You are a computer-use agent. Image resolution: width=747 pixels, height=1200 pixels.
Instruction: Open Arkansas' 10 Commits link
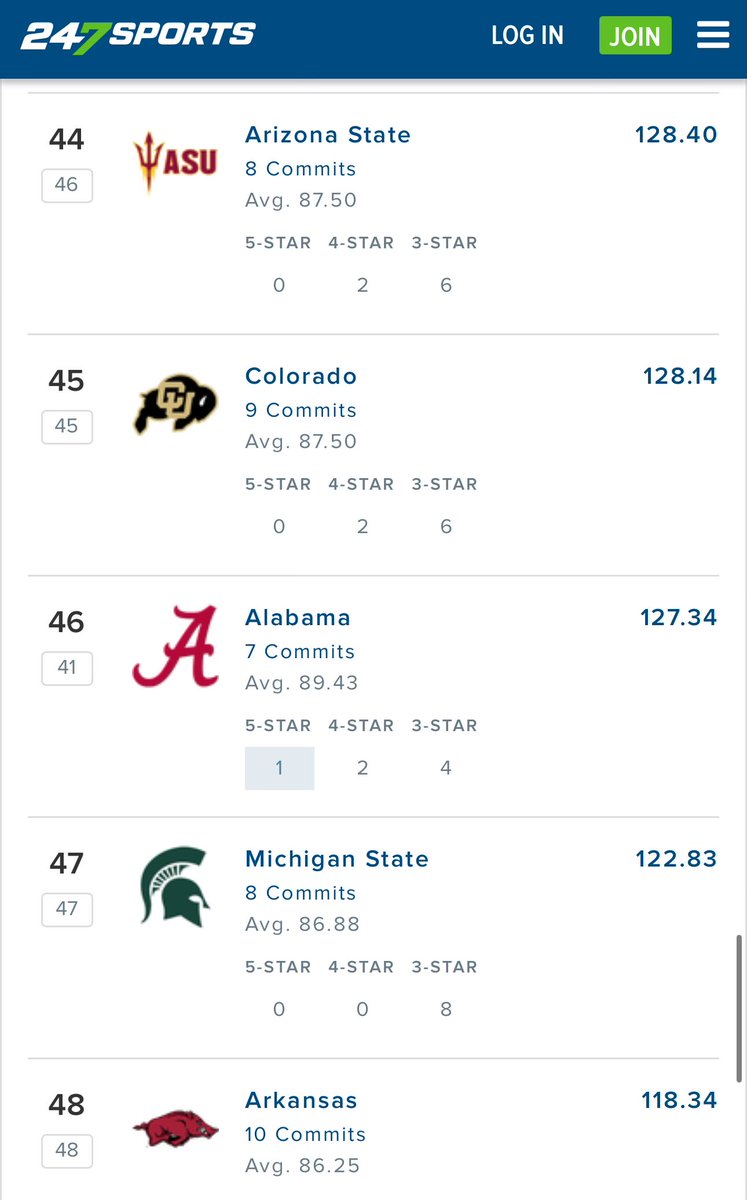pos(305,1134)
